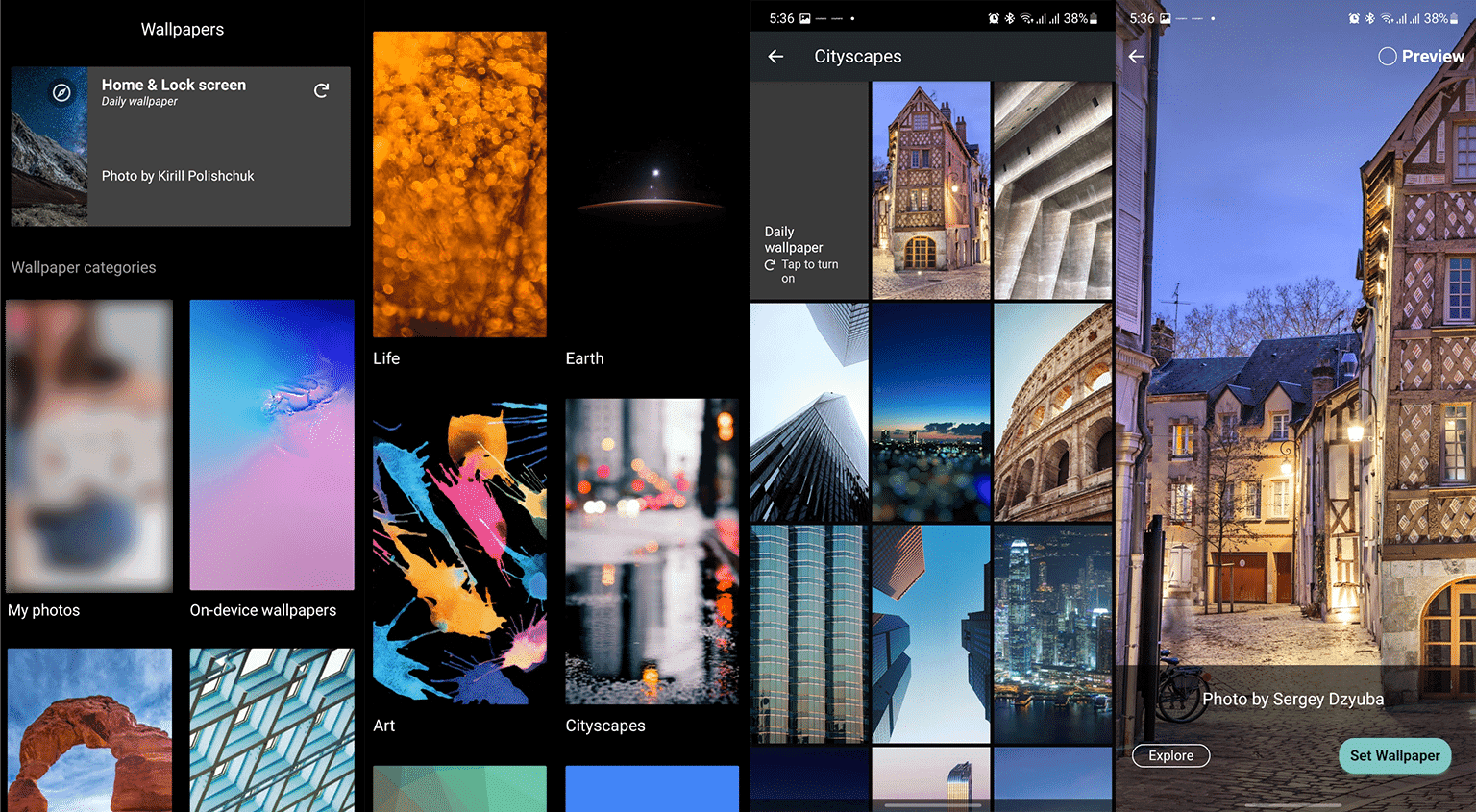Screen dimensions: 1476x812
Task: Select the skyscraper looking-up wallpaper thumbnail
Action: tap(809, 413)
